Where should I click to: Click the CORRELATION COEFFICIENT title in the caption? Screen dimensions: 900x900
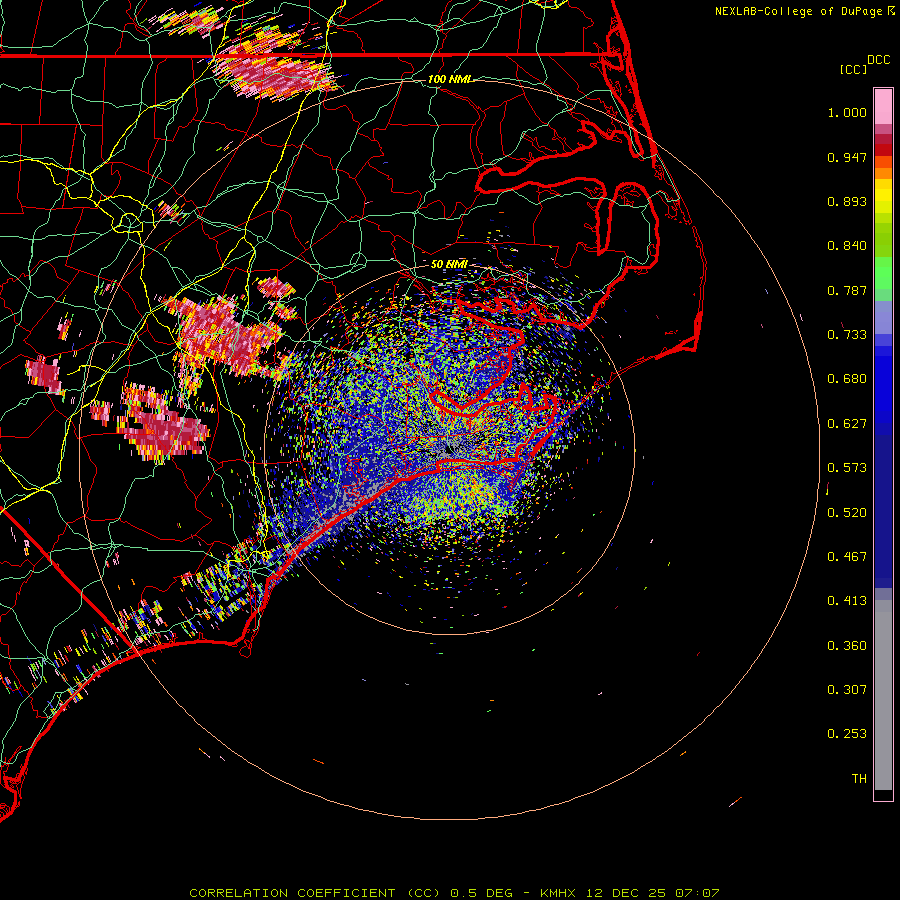click(x=292, y=893)
